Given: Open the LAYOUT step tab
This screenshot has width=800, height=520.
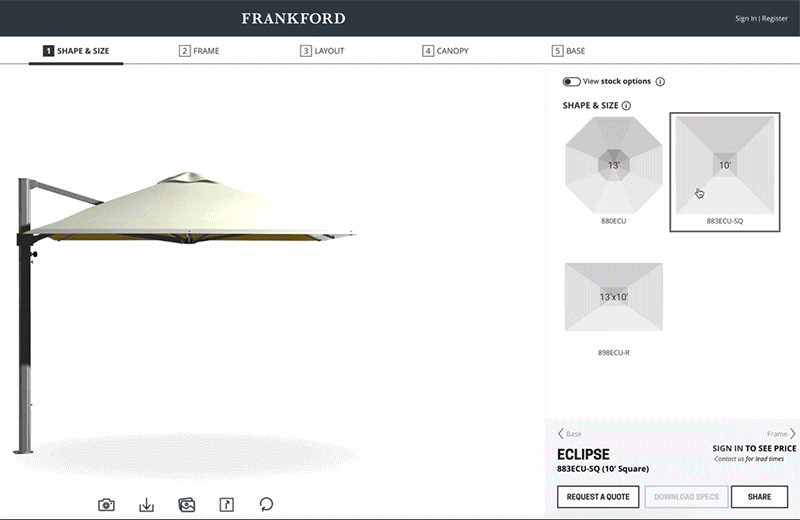Looking at the screenshot, I should point(322,51).
